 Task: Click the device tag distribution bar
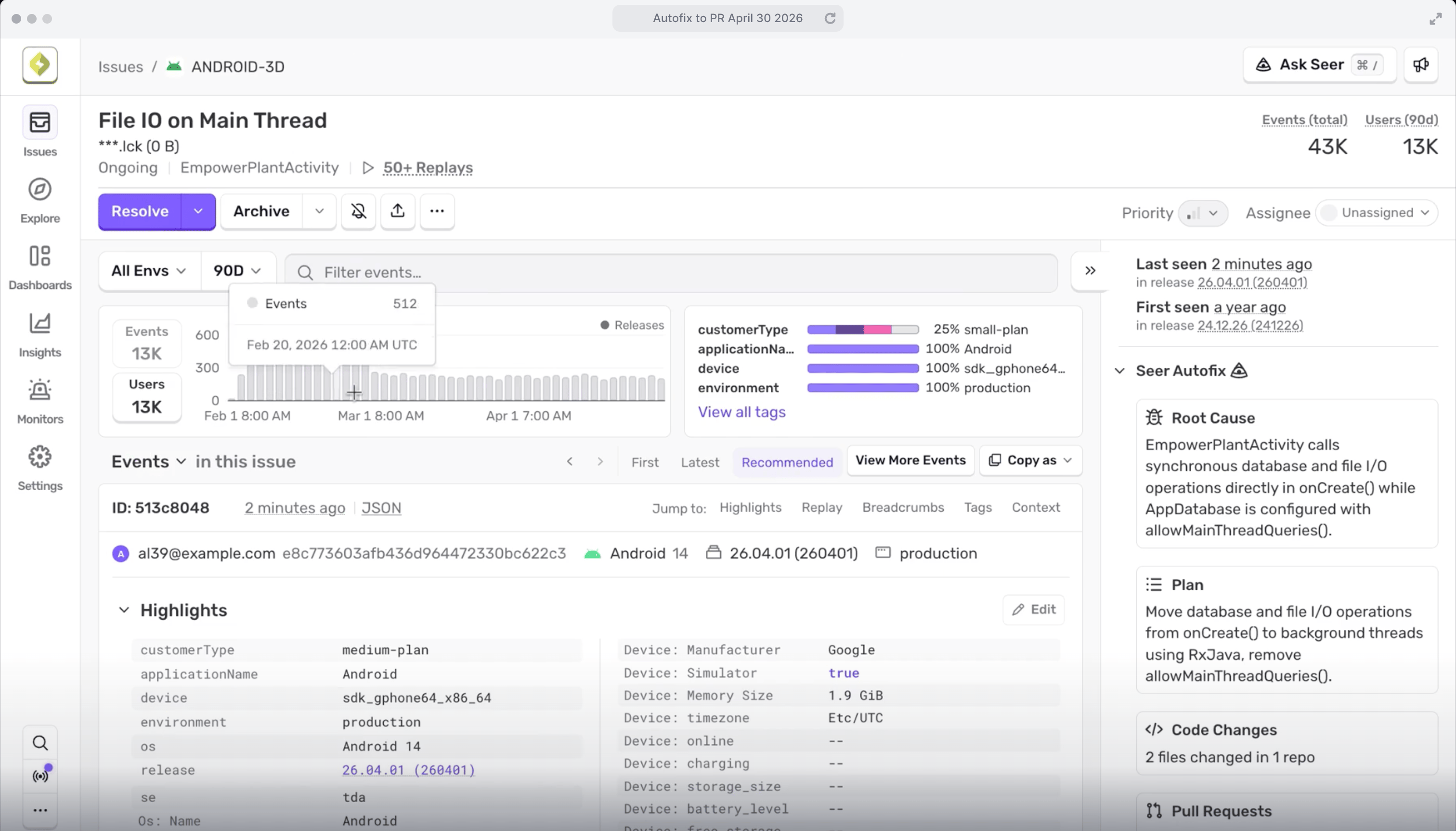(862, 368)
